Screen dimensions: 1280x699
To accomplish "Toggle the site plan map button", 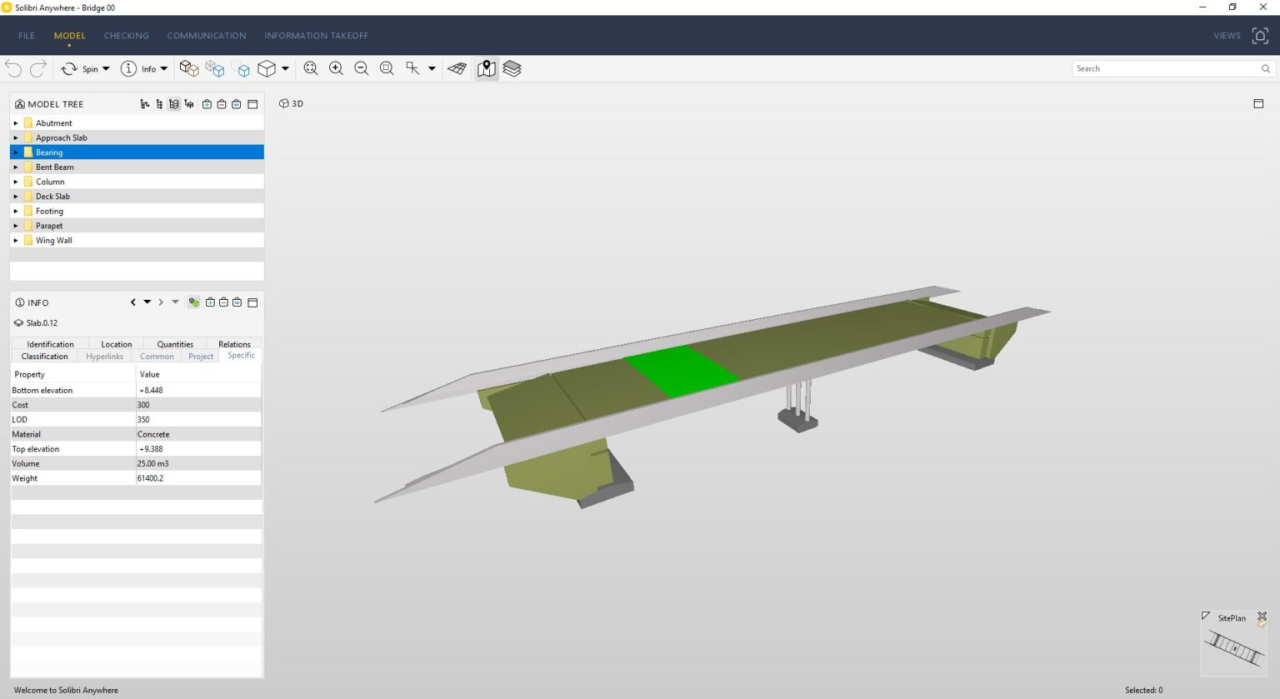I will 486,69.
